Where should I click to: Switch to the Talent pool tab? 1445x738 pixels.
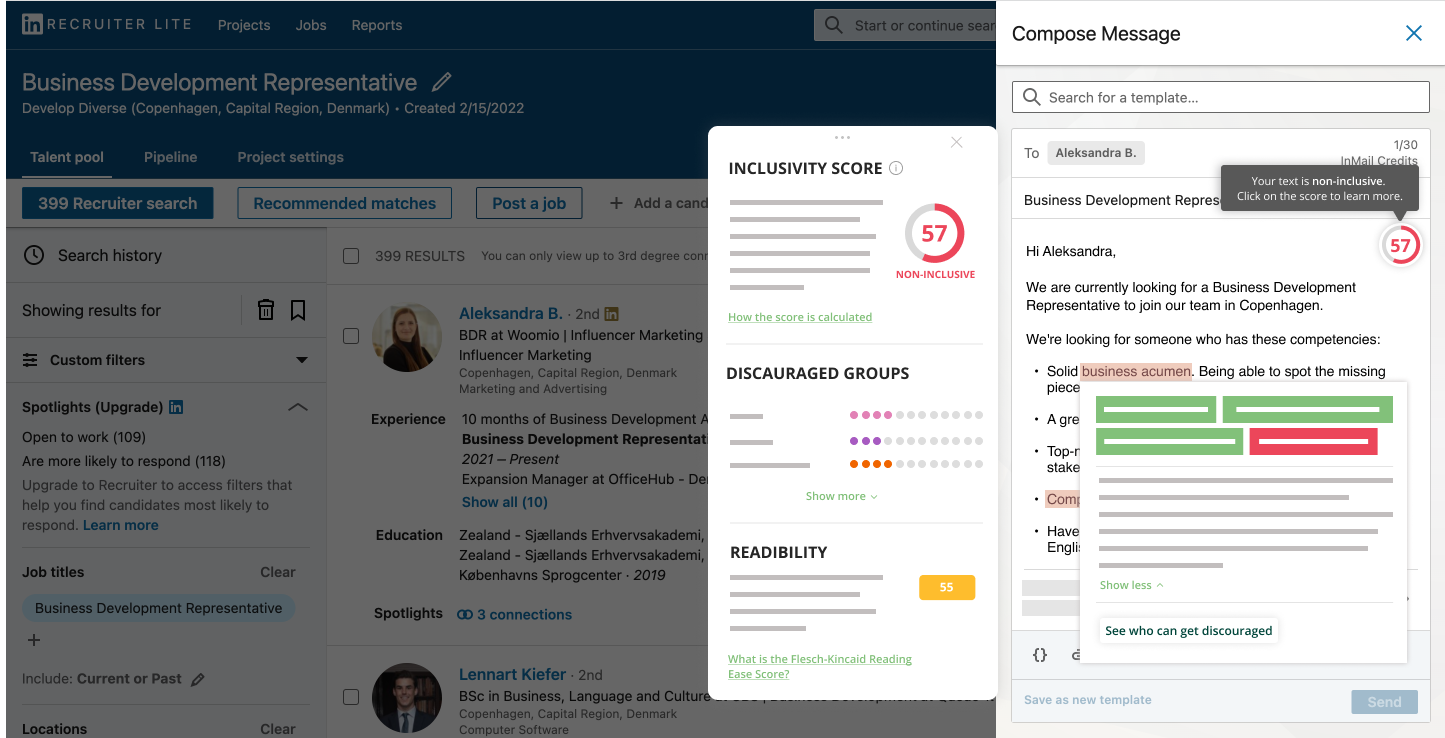67,157
